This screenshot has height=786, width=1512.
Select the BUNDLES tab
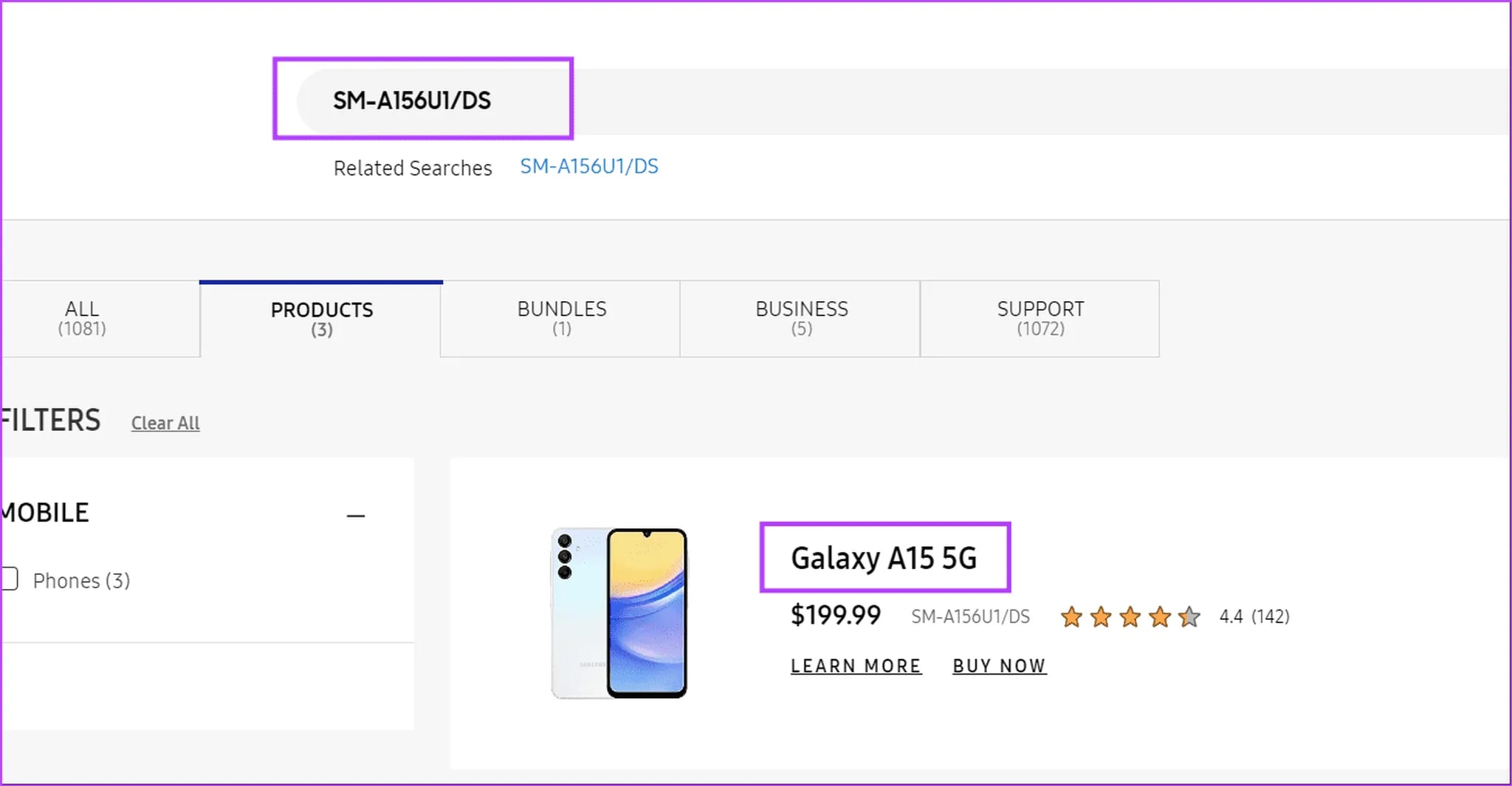point(560,318)
